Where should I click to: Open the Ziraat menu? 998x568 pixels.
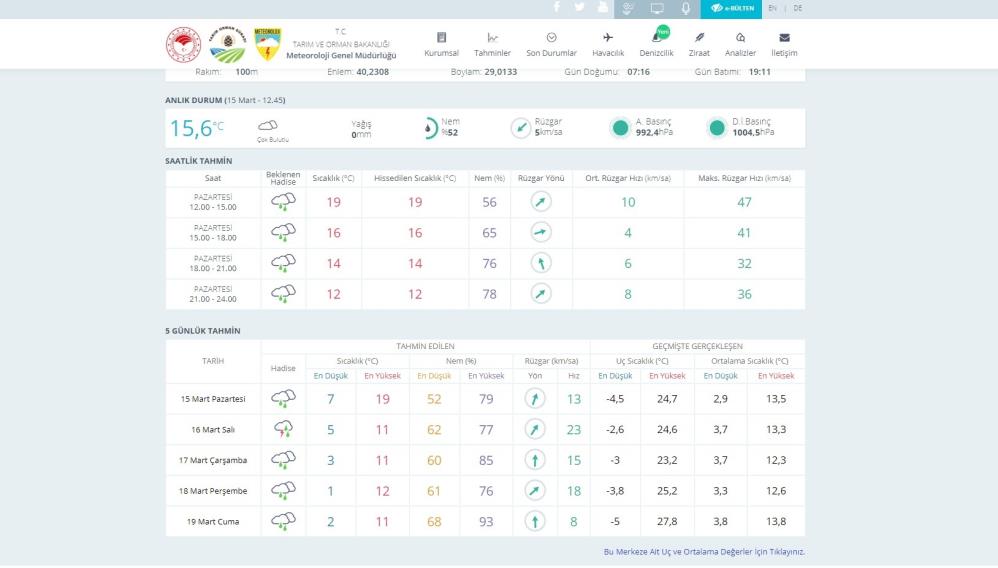(699, 44)
